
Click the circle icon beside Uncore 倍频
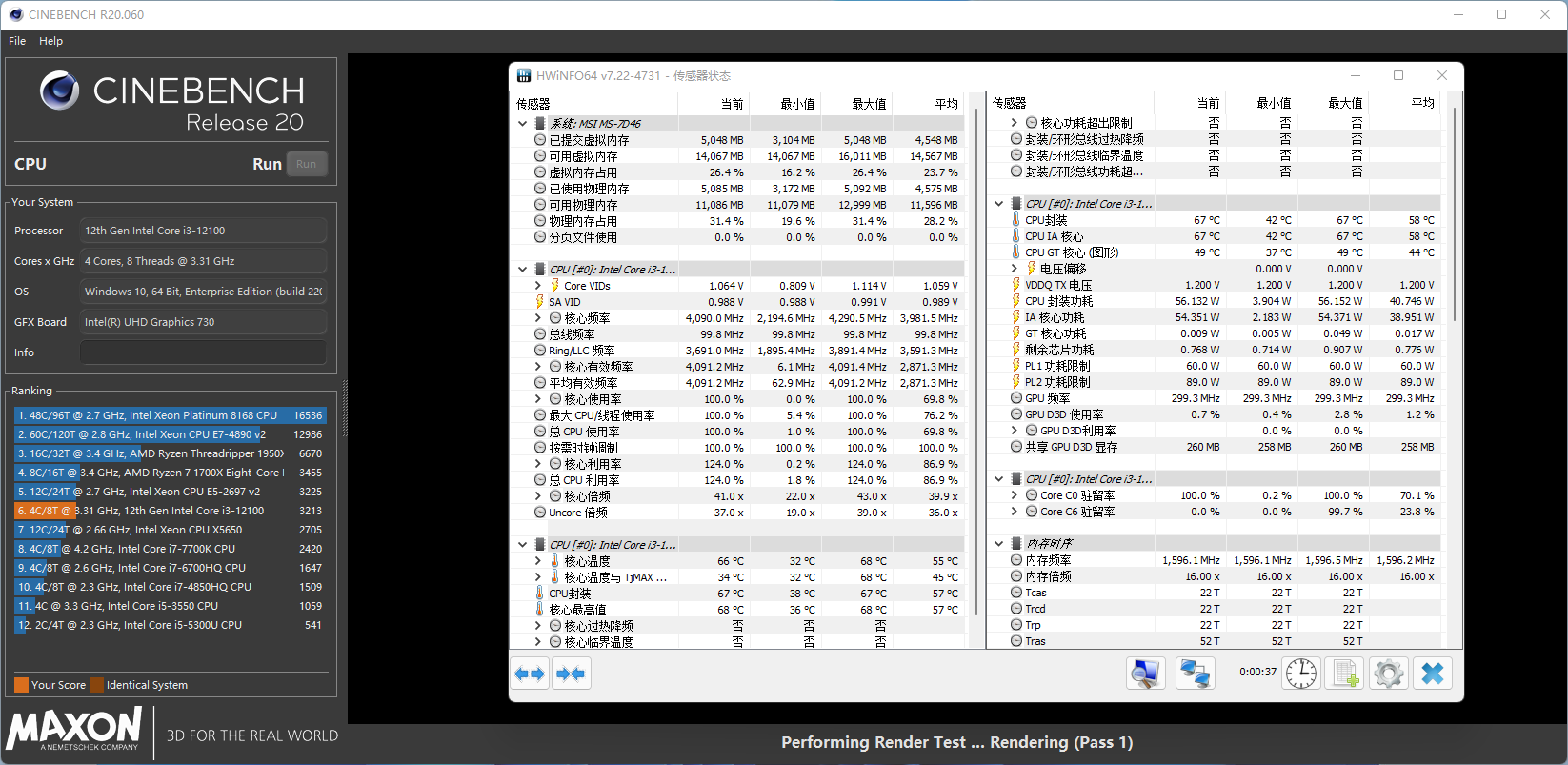540,513
